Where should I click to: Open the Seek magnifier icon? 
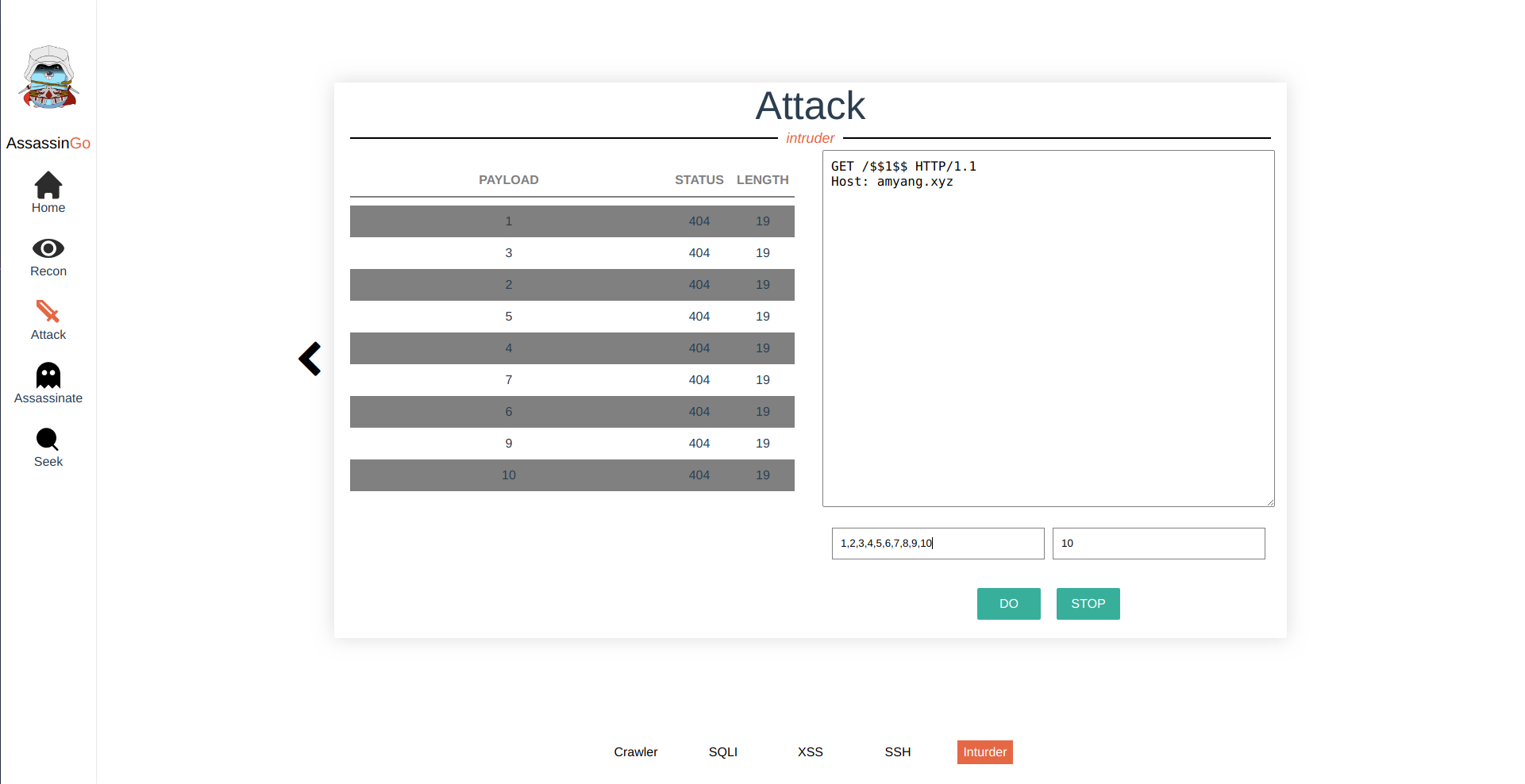(x=48, y=440)
